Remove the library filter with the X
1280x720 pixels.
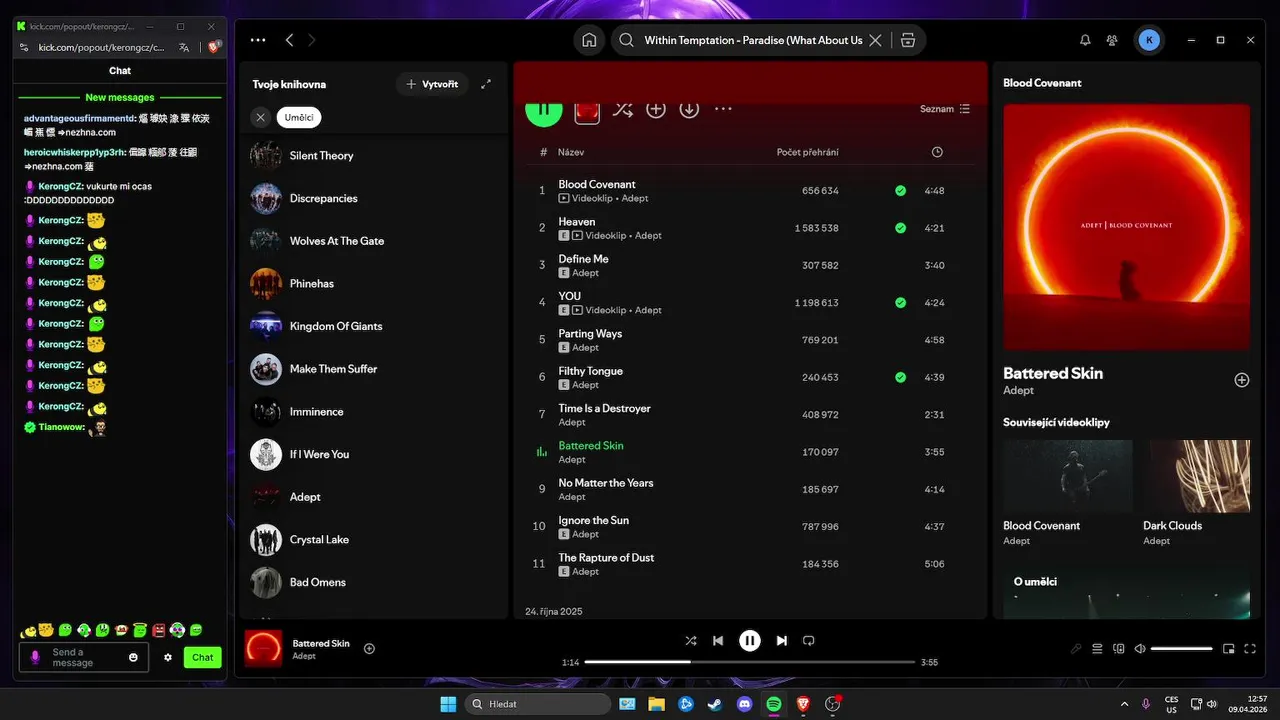(x=260, y=117)
